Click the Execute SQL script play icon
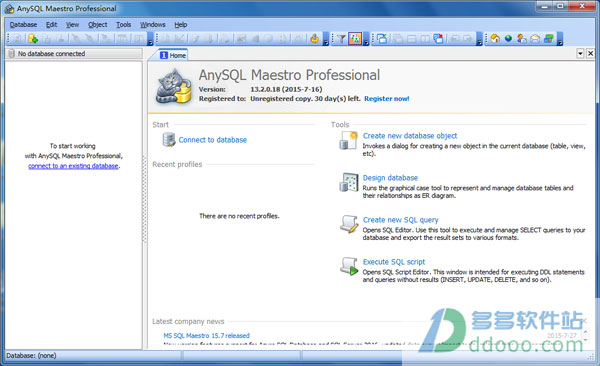Screen dimensions: 600x366 349,266
